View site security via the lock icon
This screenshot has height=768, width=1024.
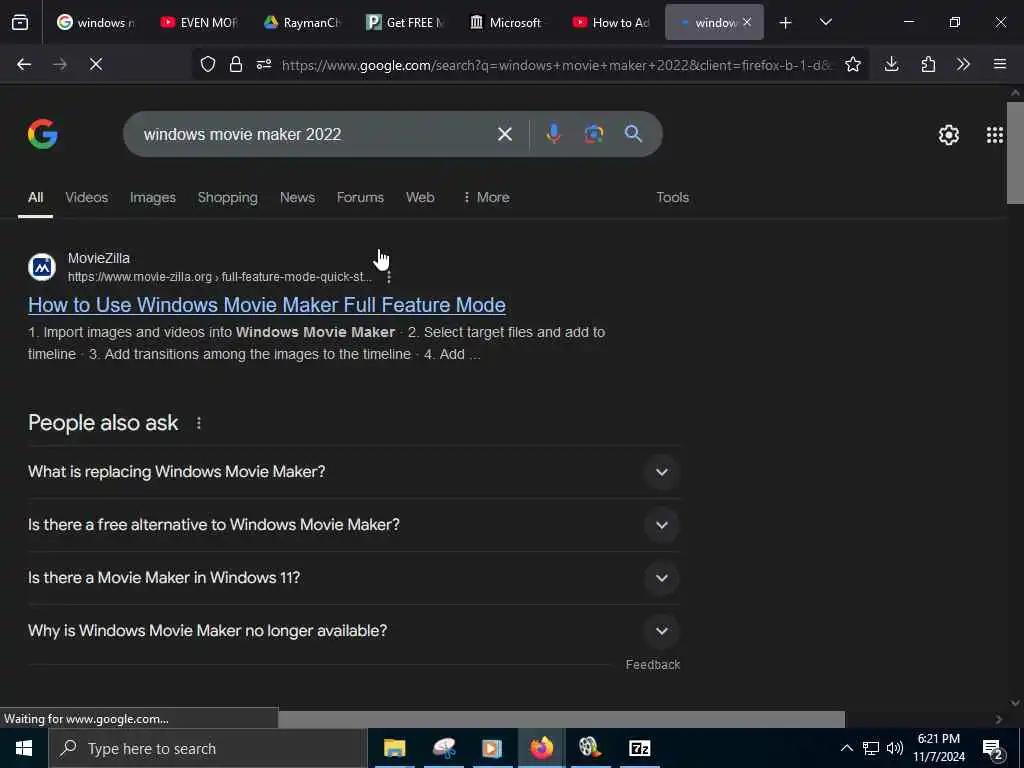[236, 64]
